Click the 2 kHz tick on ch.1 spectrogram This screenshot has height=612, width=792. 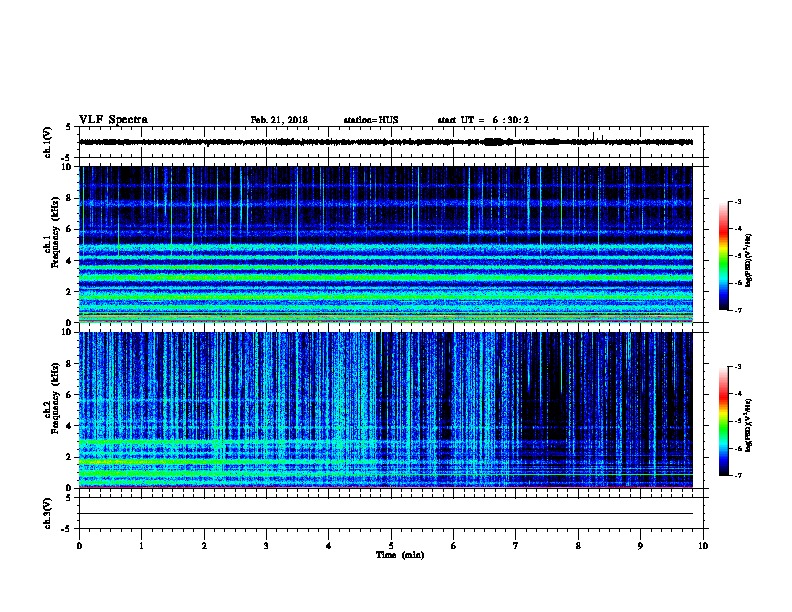pyautogui.click(x=68, y=292)
